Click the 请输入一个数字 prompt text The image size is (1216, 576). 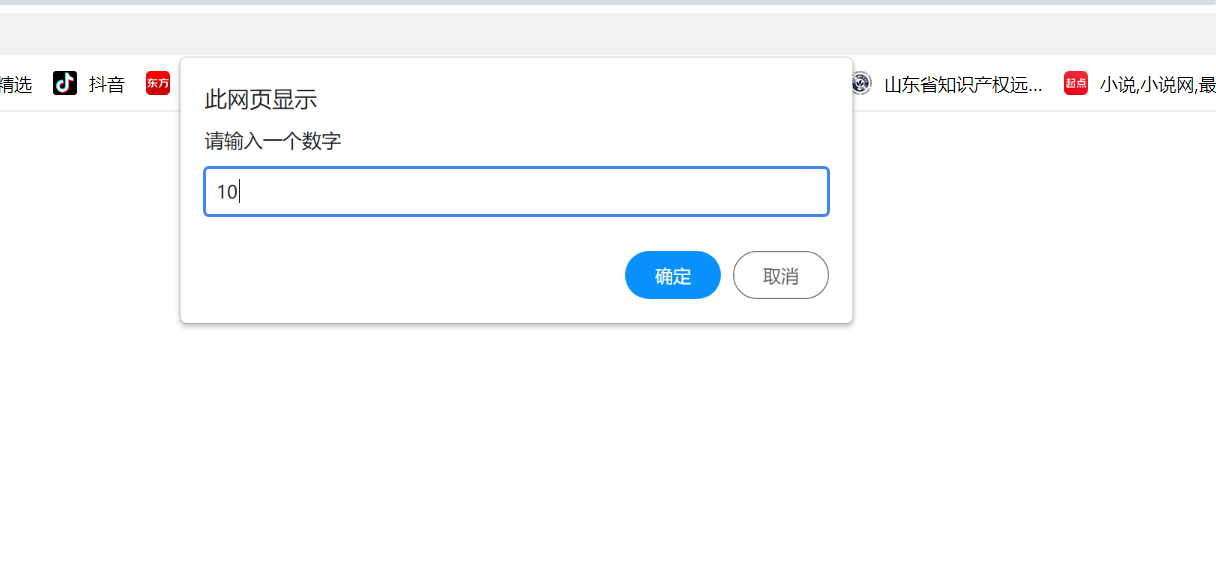(273, 141)
